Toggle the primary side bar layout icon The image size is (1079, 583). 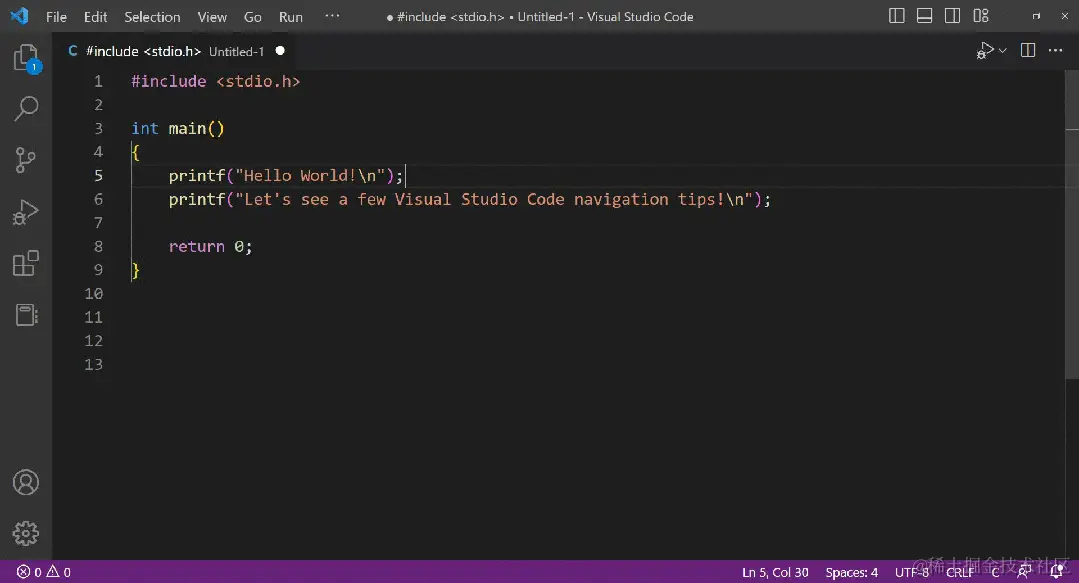897,16
